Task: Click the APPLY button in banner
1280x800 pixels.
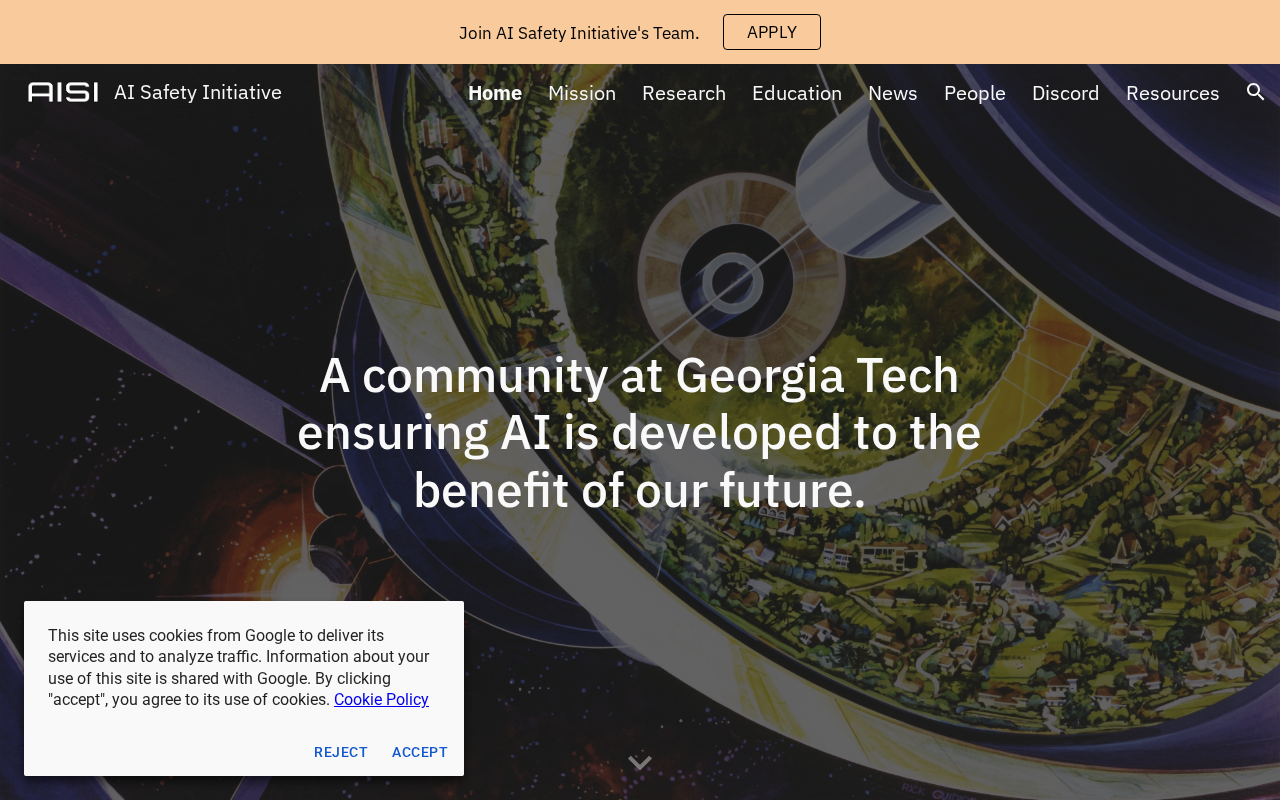Action: (772, 32)
